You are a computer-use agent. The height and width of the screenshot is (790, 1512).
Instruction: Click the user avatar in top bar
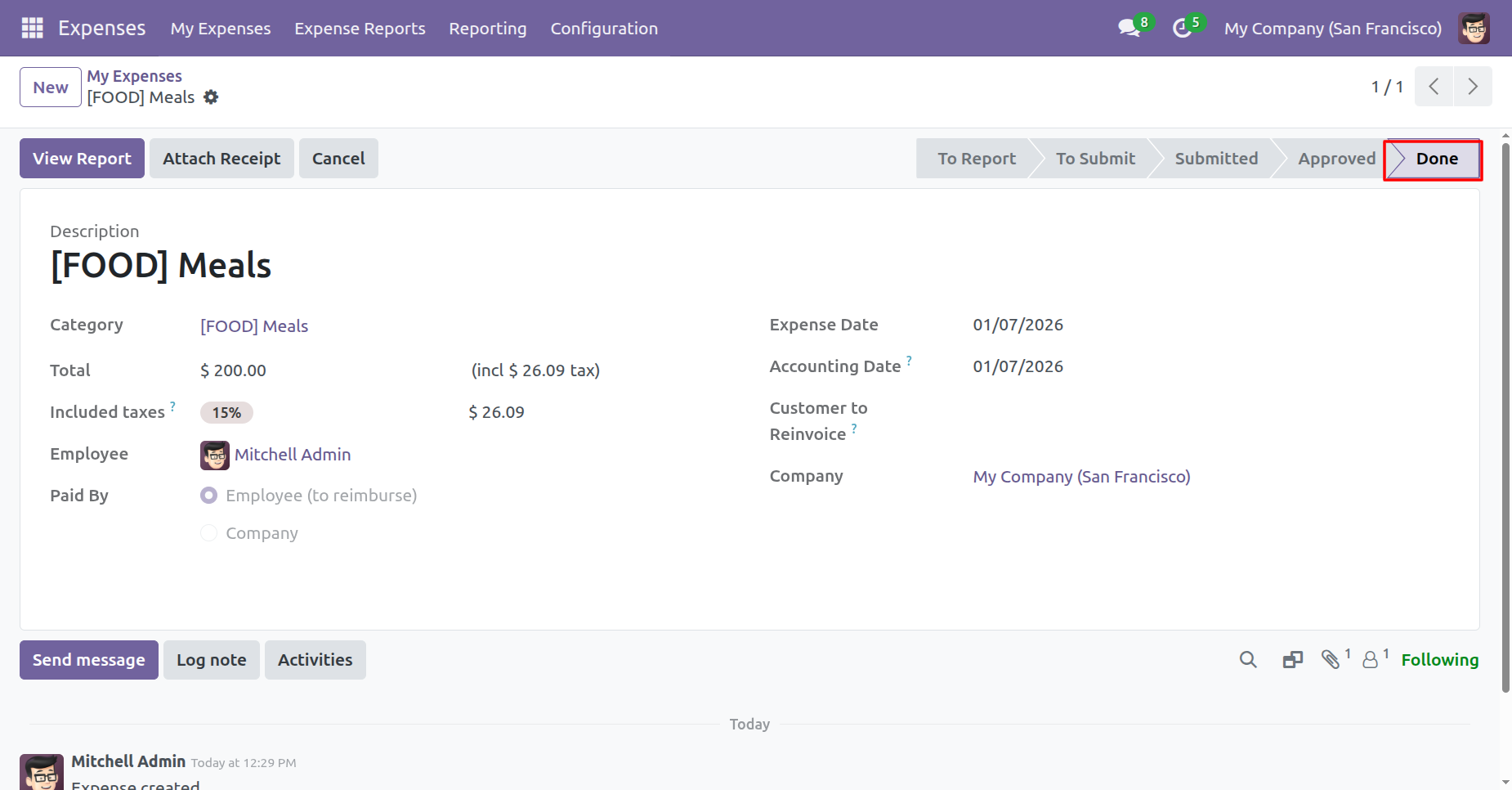(x=1474, y=28)
